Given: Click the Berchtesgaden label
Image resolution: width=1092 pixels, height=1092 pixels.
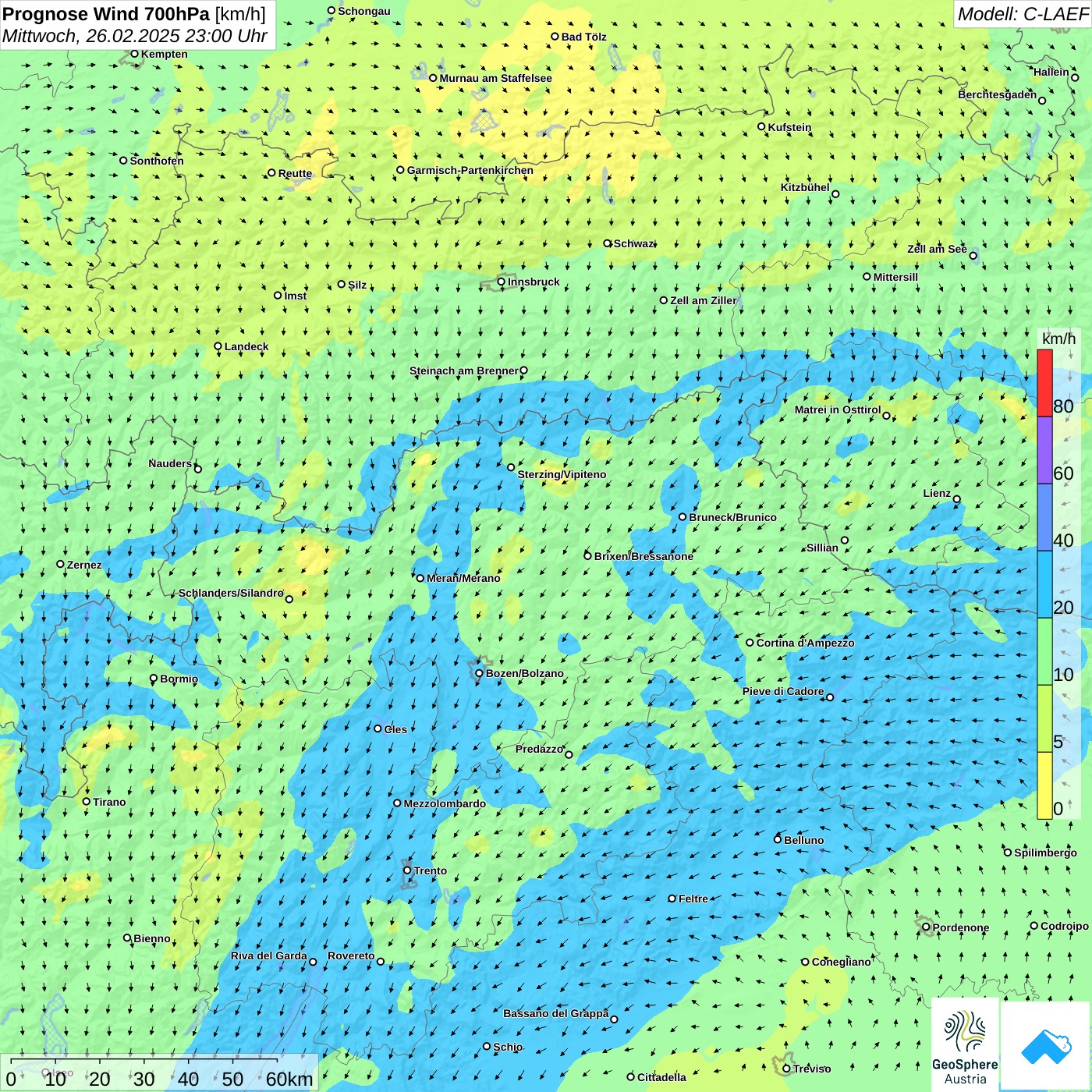Looking at the screenshot, I should point(997,94).
